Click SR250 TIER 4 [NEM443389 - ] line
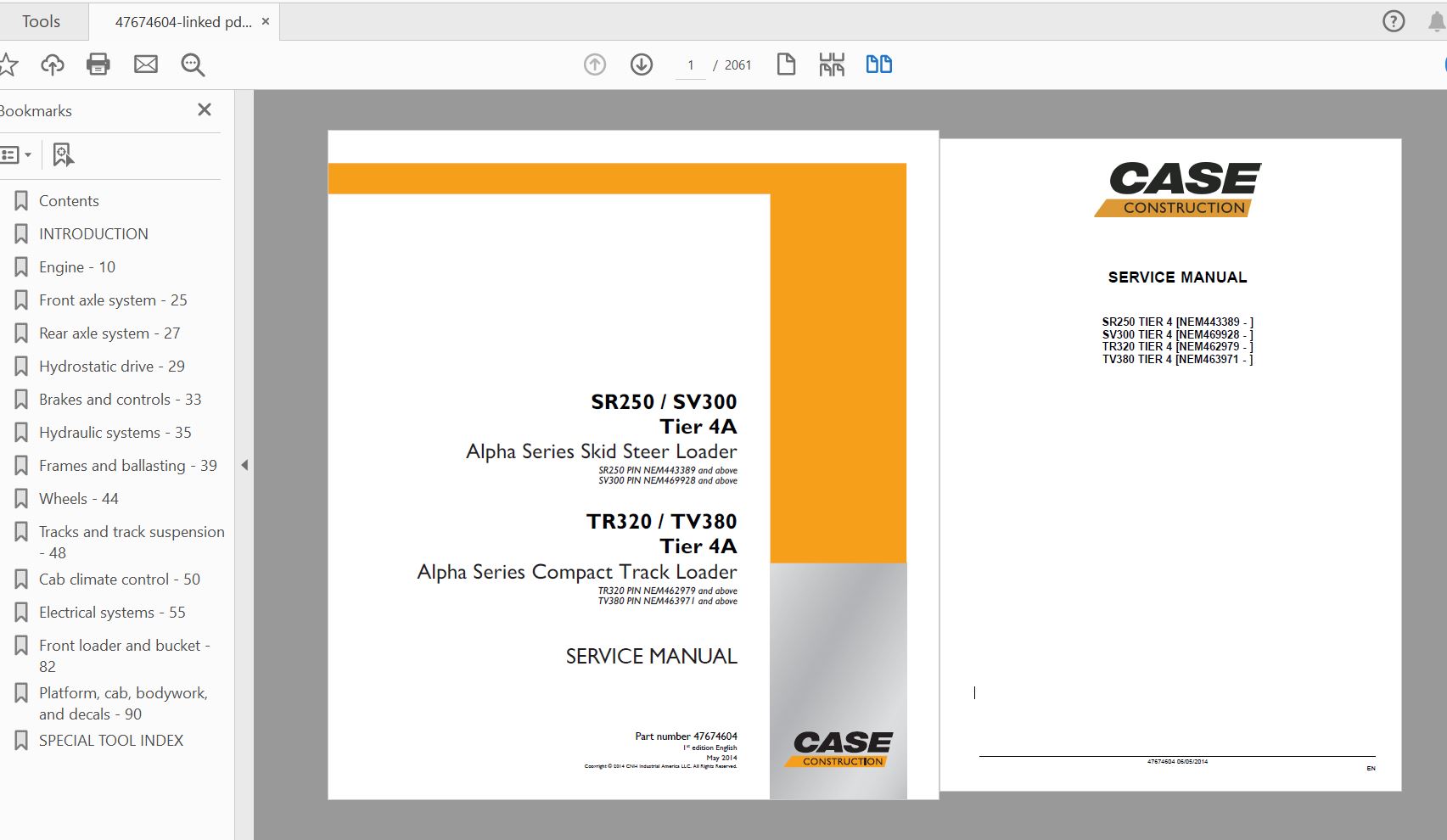 [x=1177, y=322]
